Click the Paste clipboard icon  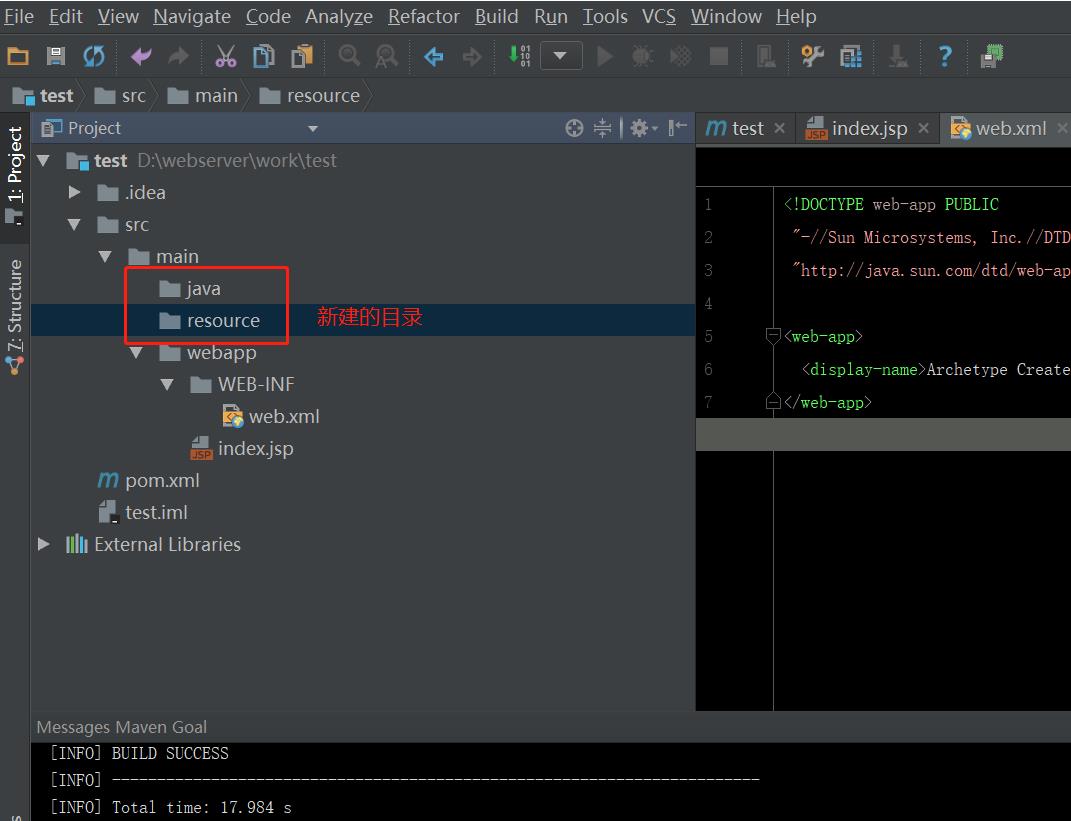[x=301, y=56]
